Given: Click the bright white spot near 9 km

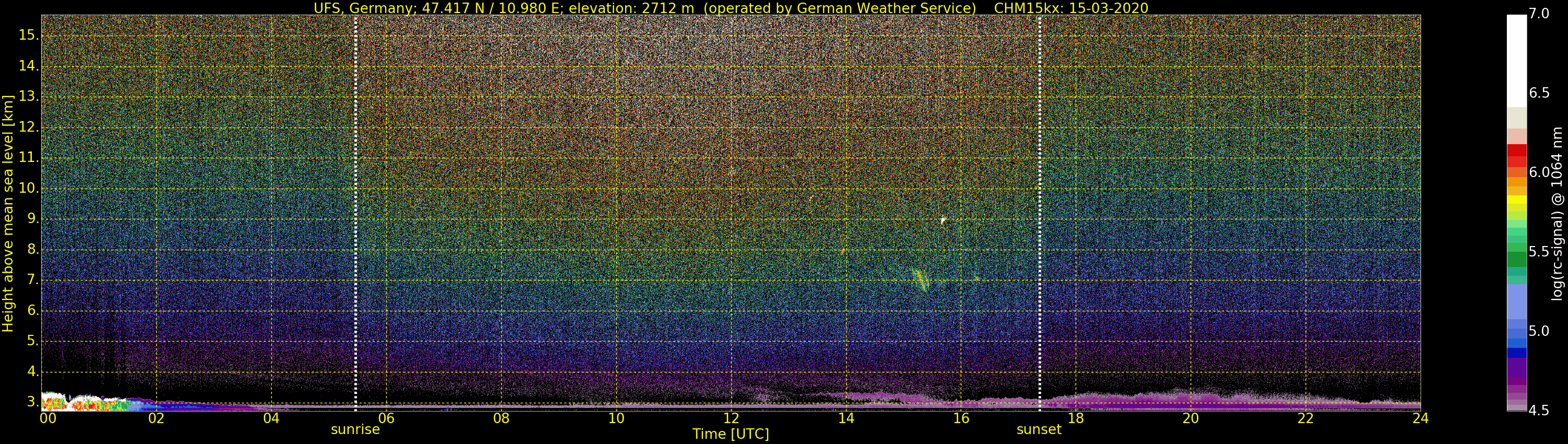Looking at the screenshot, I should tap(943, 219).
